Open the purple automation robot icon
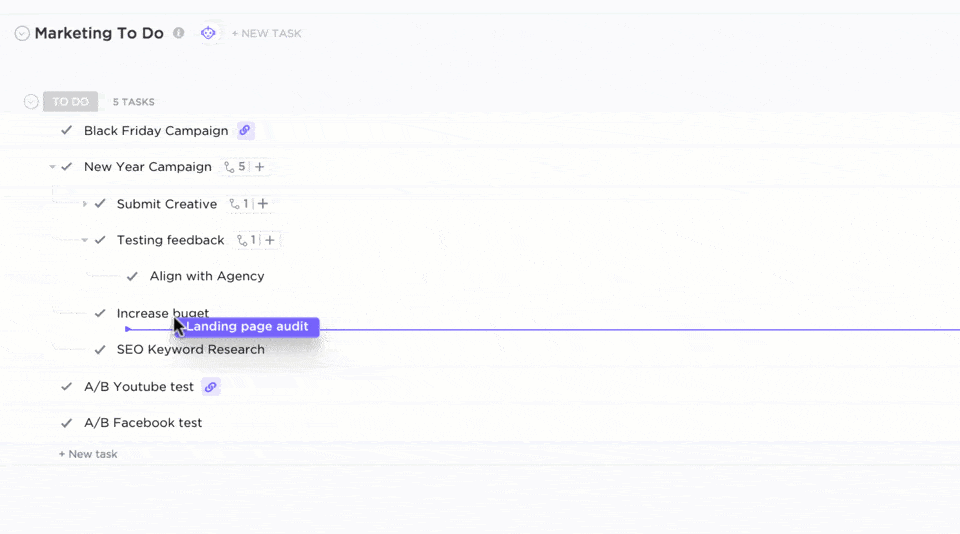 pos(208,33)
